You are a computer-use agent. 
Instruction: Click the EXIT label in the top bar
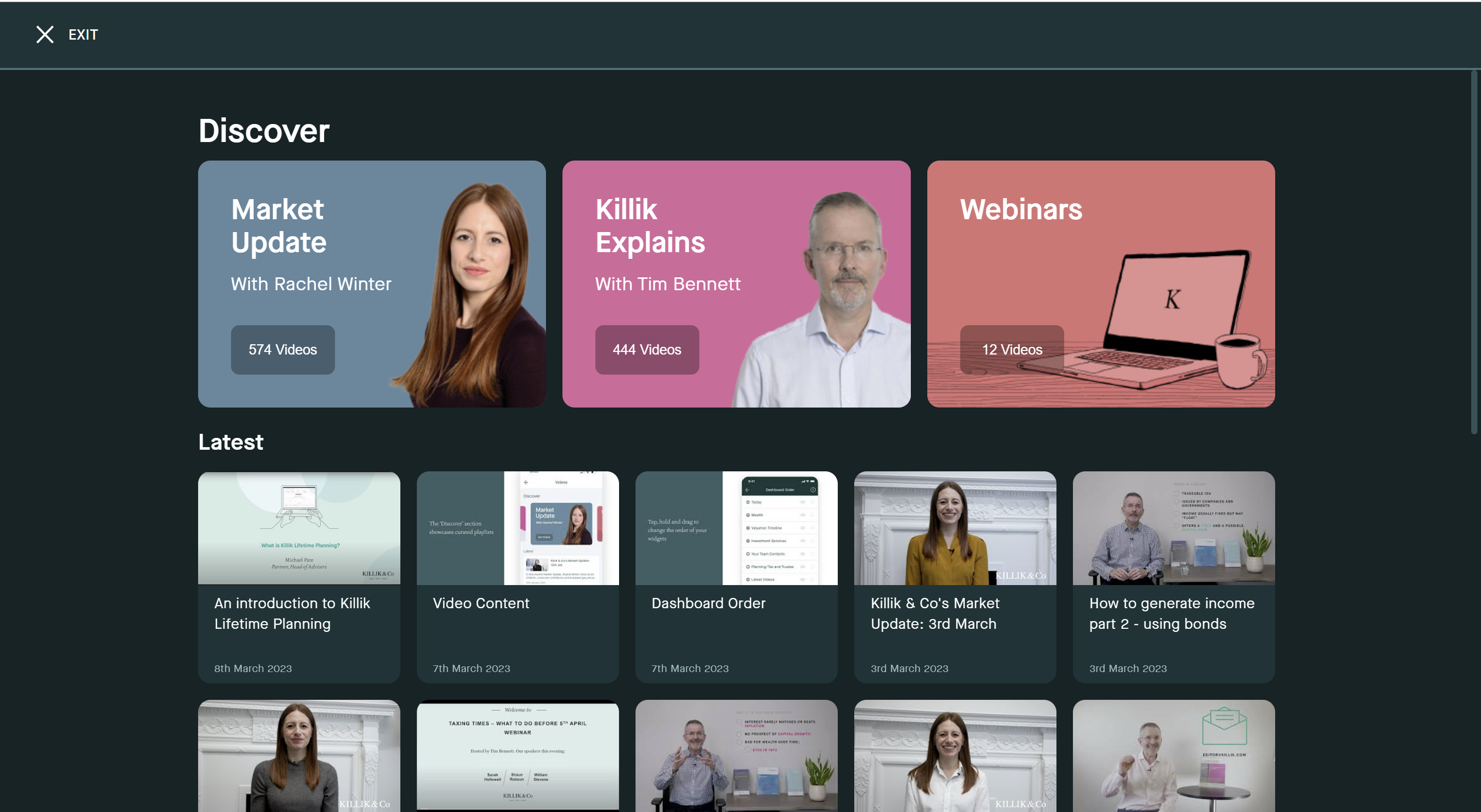point(83,34)
